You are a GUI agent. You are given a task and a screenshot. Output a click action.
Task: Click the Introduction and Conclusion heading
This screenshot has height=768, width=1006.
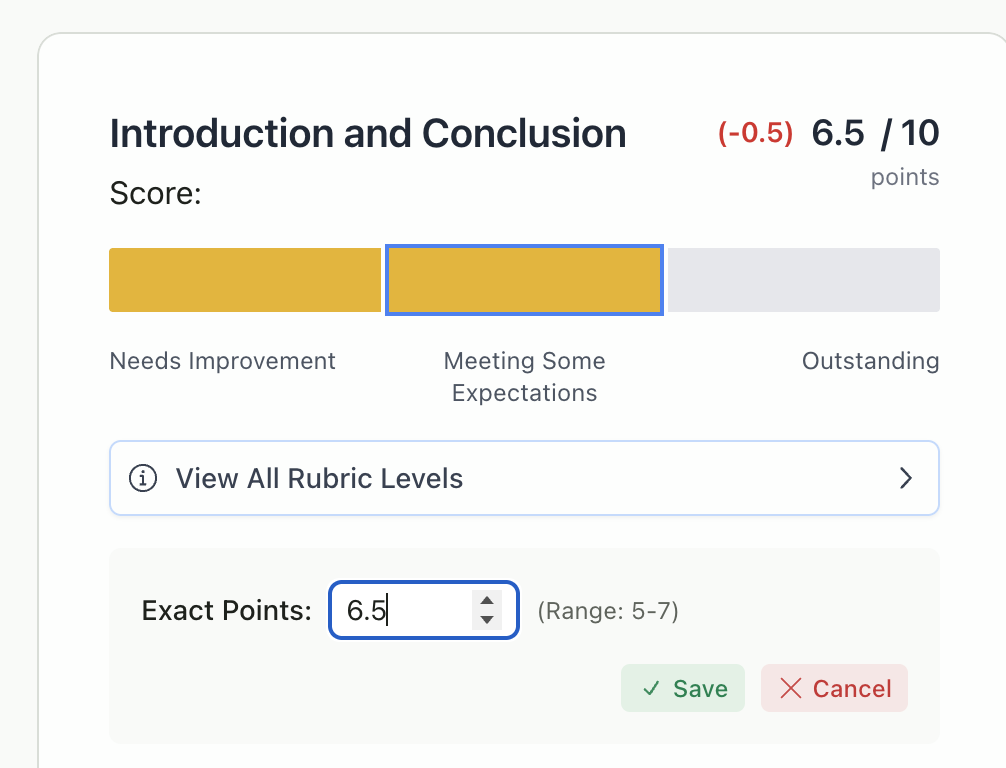368,133
